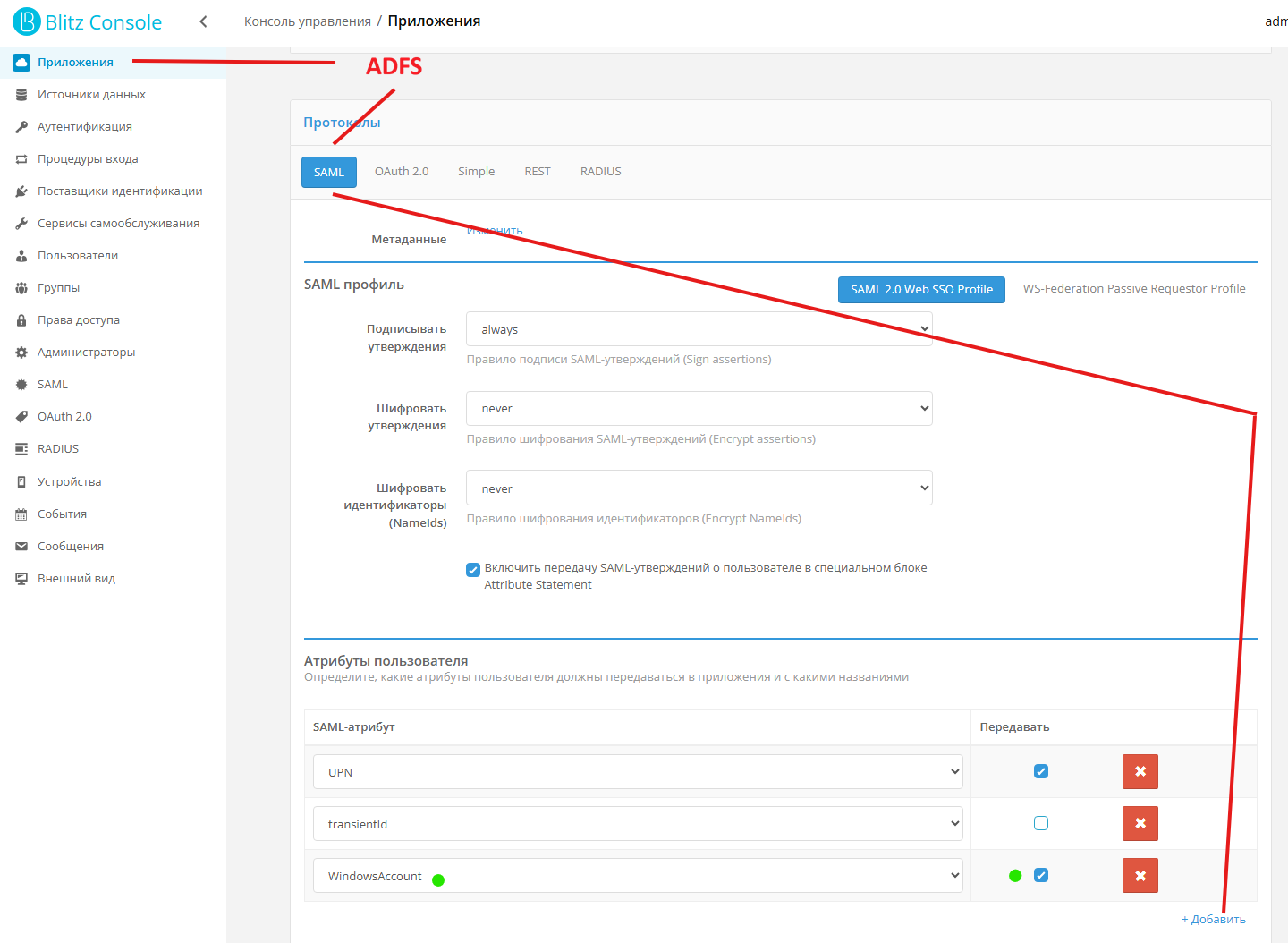Switch to the Simple protocol tab
Screen dimensions: 1288x943
tap(477, 172)
